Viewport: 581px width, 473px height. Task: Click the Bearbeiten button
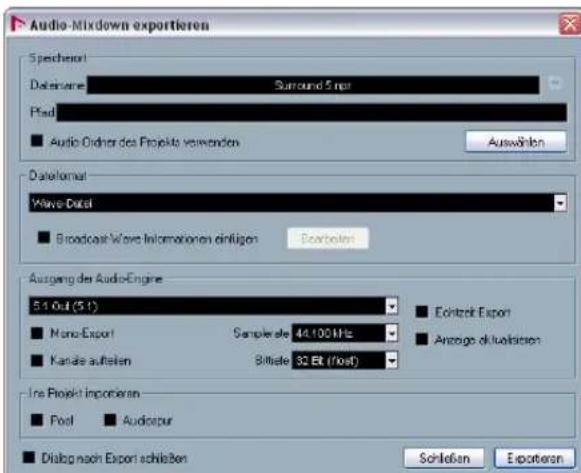click(328, 239)
